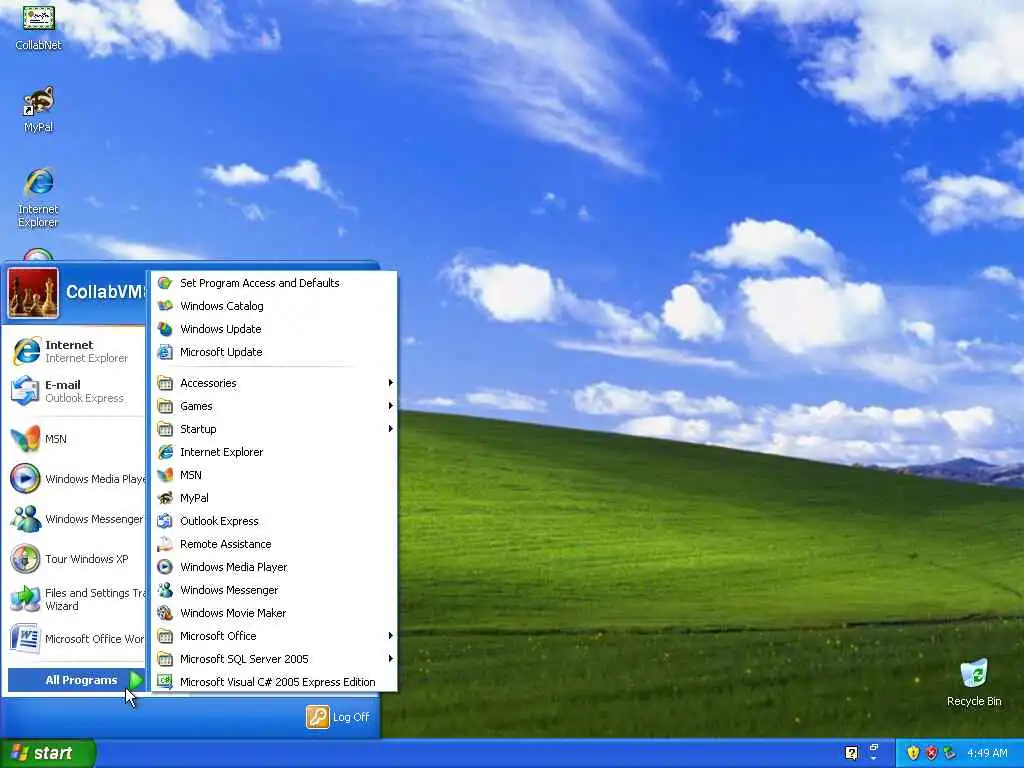Expand the Accessories submenu

pyautogui.click(x=274, y=383)
